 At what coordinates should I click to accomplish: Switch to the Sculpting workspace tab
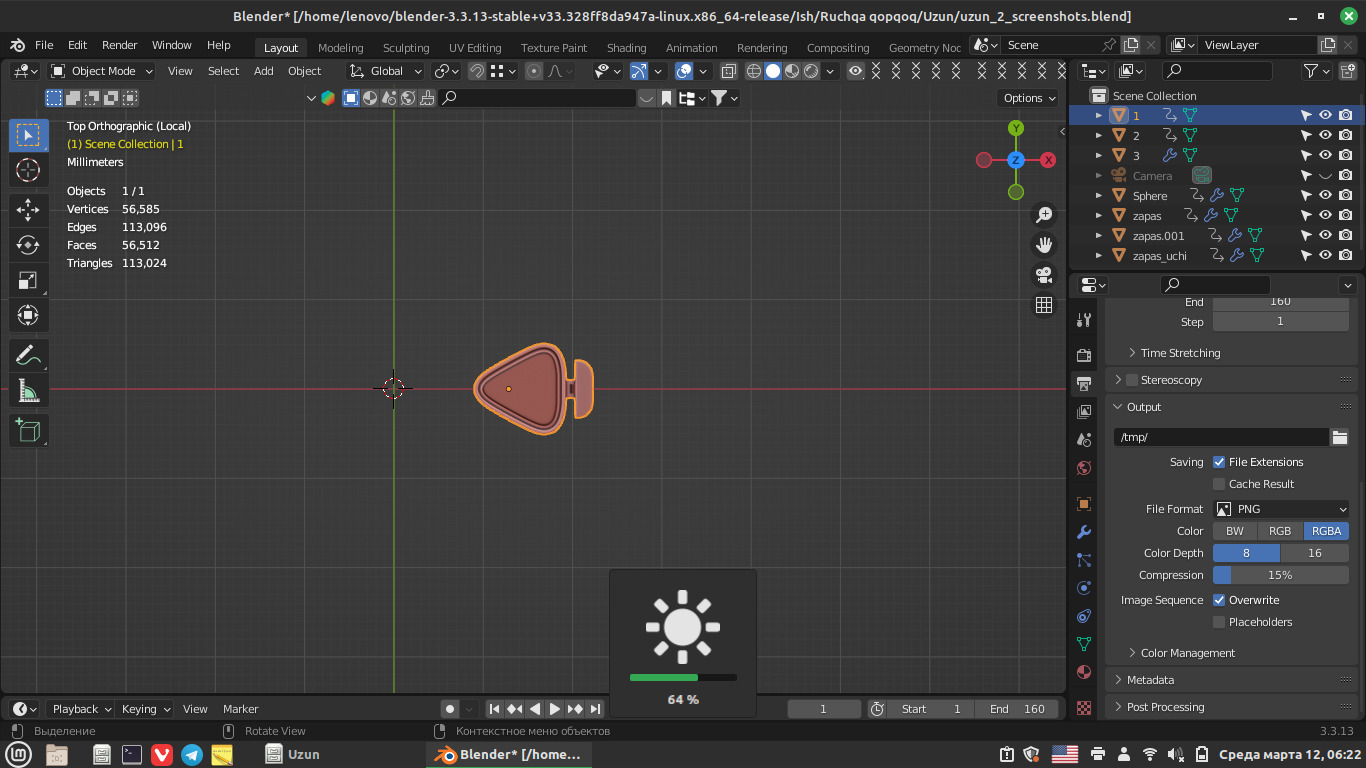406,48
